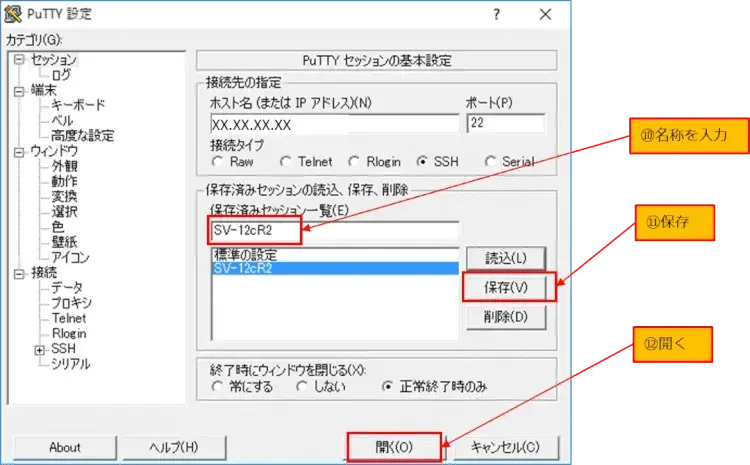Collapse the セッション tree node

(x=19, y=60)
